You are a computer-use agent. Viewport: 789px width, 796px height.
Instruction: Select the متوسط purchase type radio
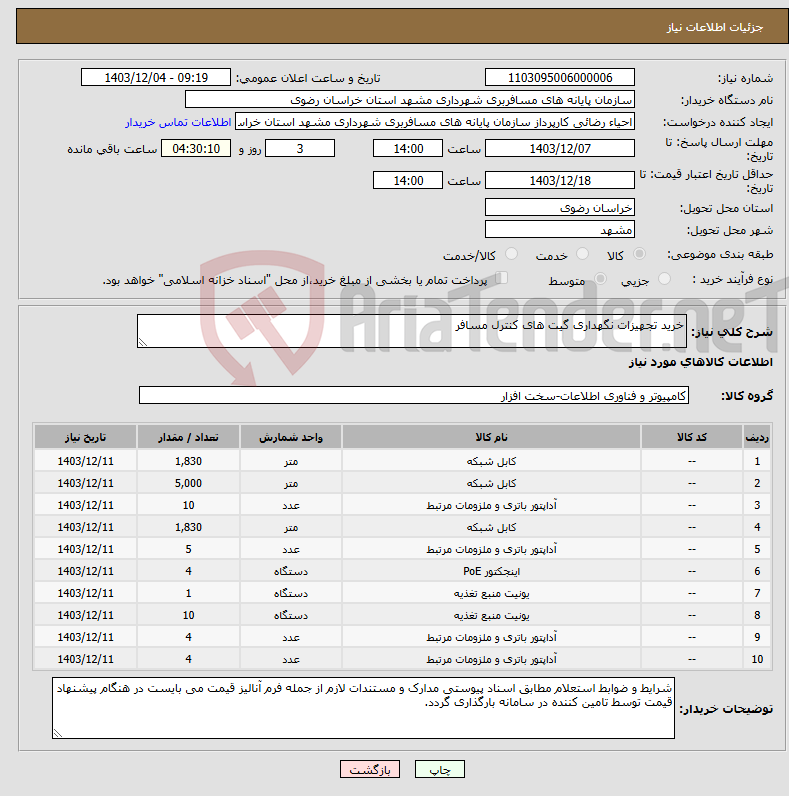tap(600, 279)
